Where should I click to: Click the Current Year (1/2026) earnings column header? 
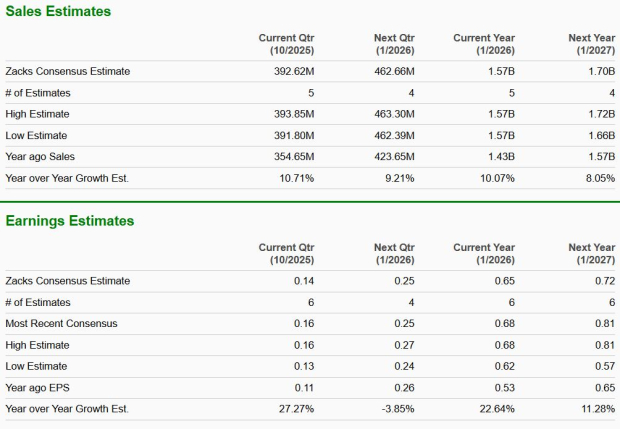click(484, 253)
